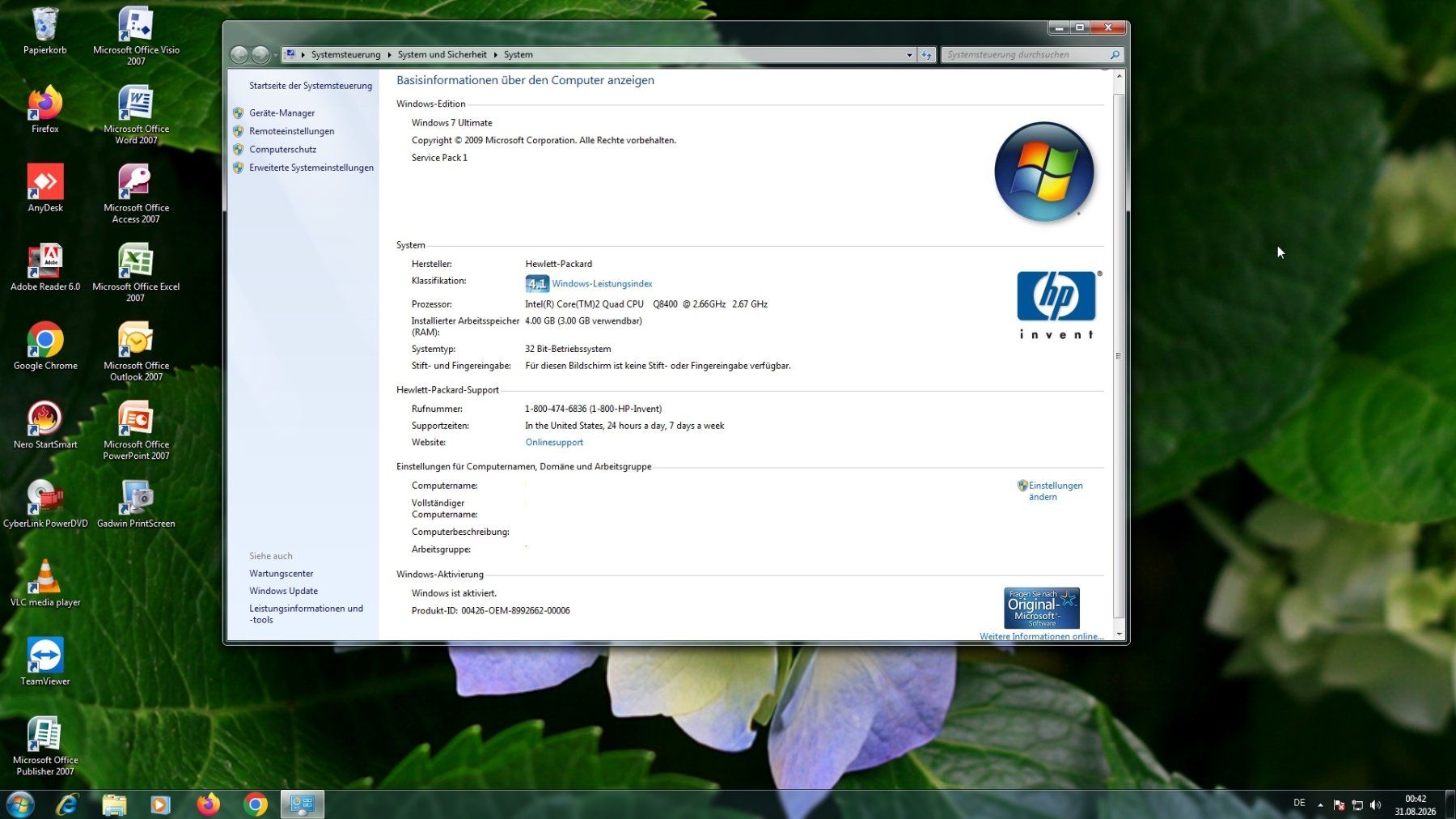Click the window's vertical scrollbar thumb

[x=1119, y=354]
